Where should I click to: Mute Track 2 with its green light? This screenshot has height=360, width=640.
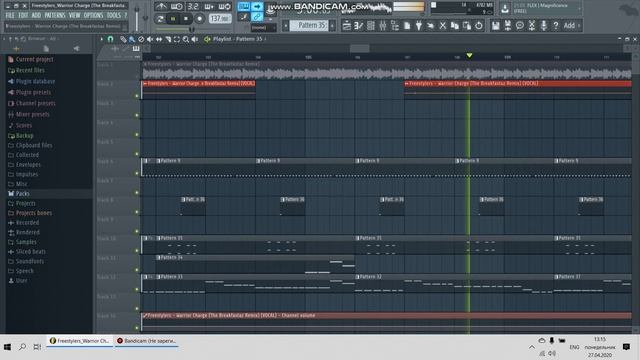(137, 96)
